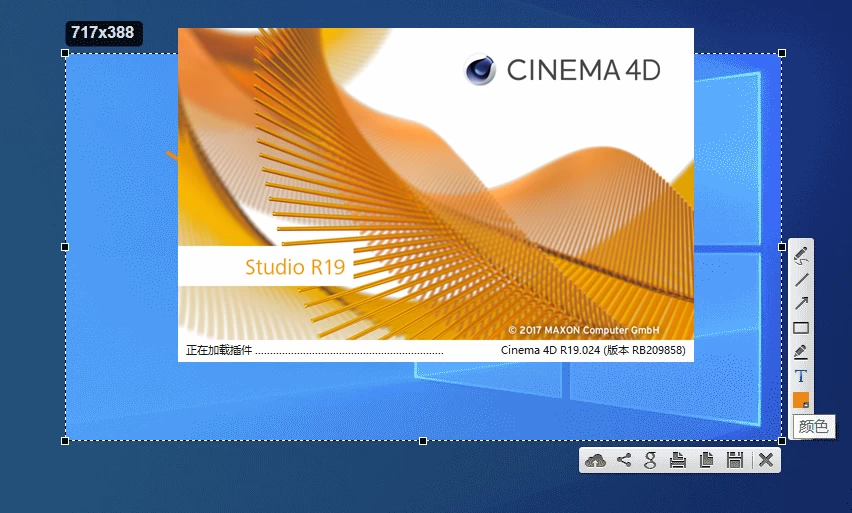Open the orange color swatch picker

(x=801, y=400)
